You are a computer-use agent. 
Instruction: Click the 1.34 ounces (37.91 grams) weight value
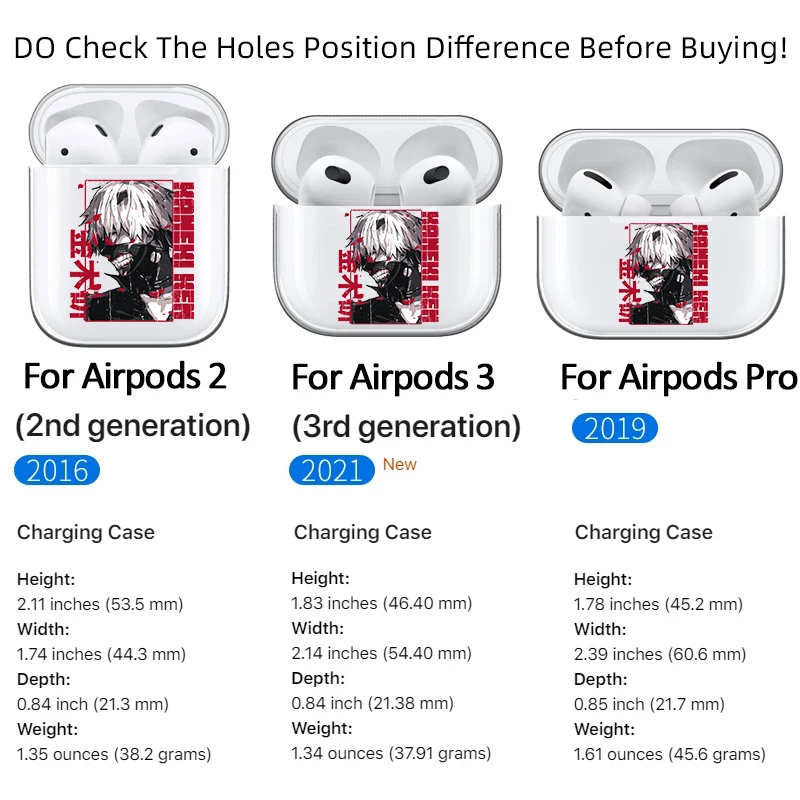[391, 754]
